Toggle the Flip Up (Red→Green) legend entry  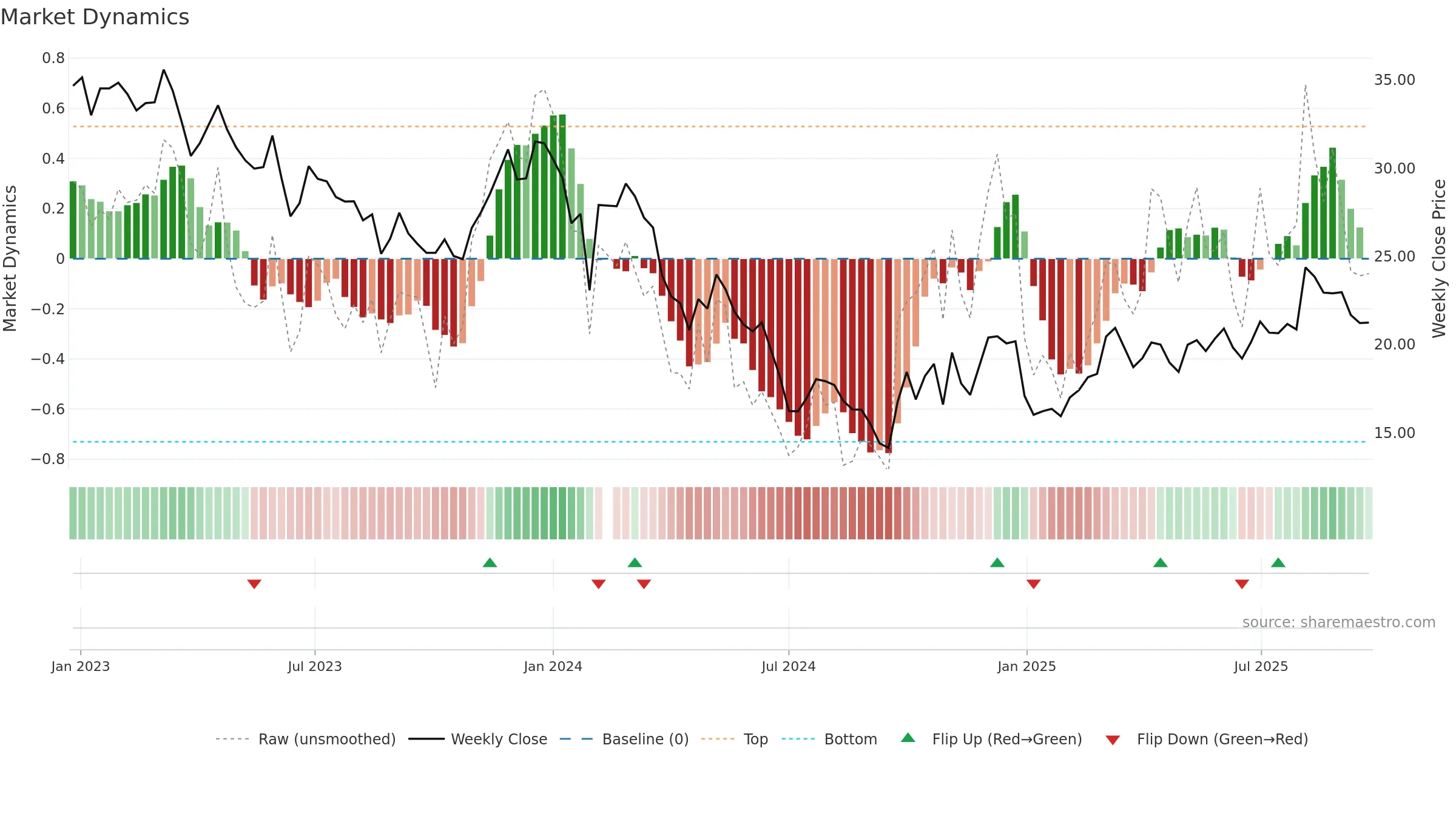(x=991, y=739)
